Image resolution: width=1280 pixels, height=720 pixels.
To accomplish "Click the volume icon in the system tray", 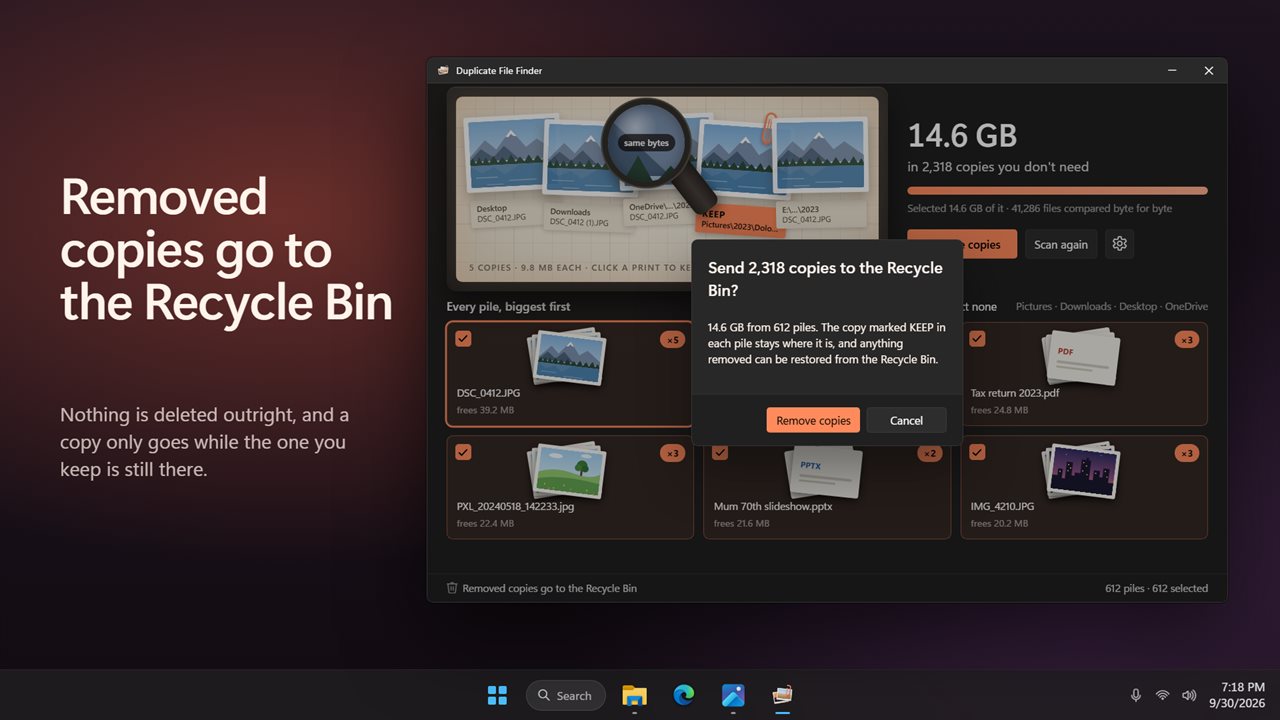I will pyautogui.click(x=1189, y=695).
